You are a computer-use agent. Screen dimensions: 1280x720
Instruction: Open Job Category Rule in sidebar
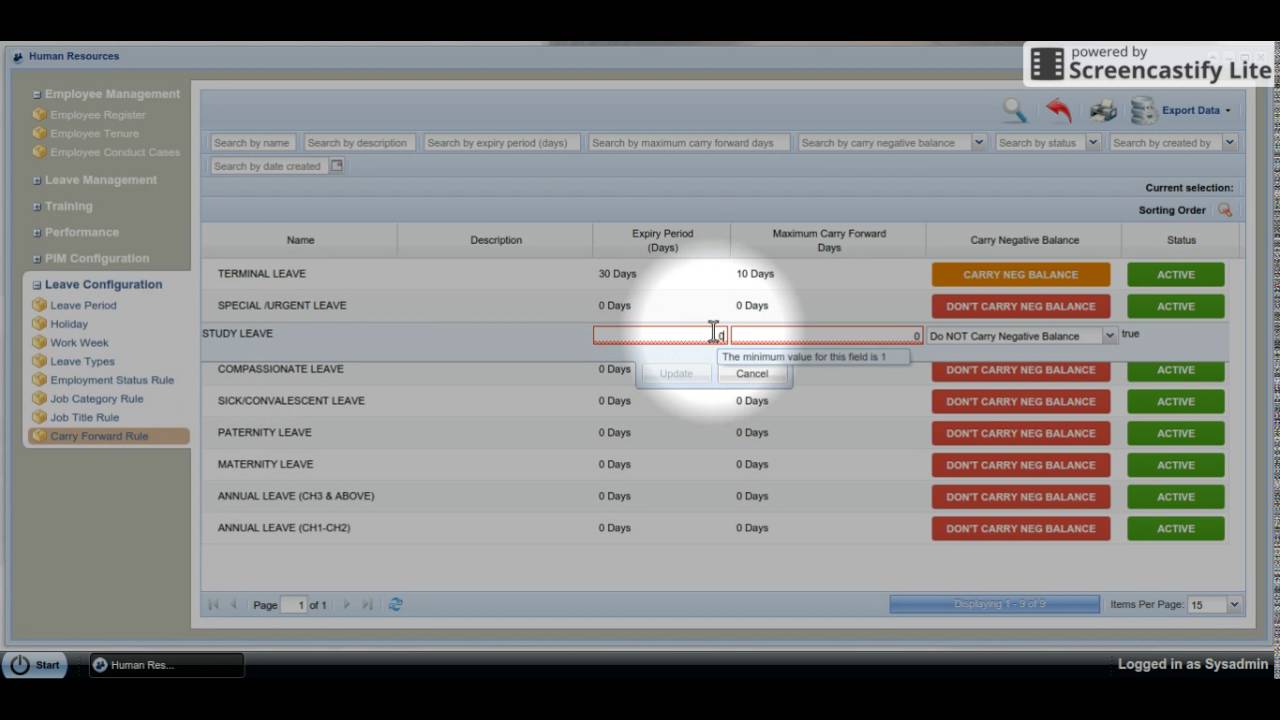(97, 399)
